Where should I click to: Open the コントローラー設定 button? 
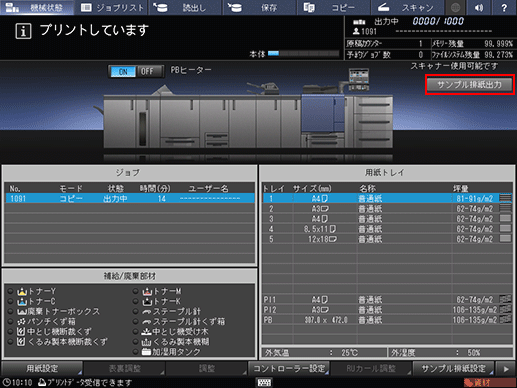pyautogui.click(x=289, y=369)
